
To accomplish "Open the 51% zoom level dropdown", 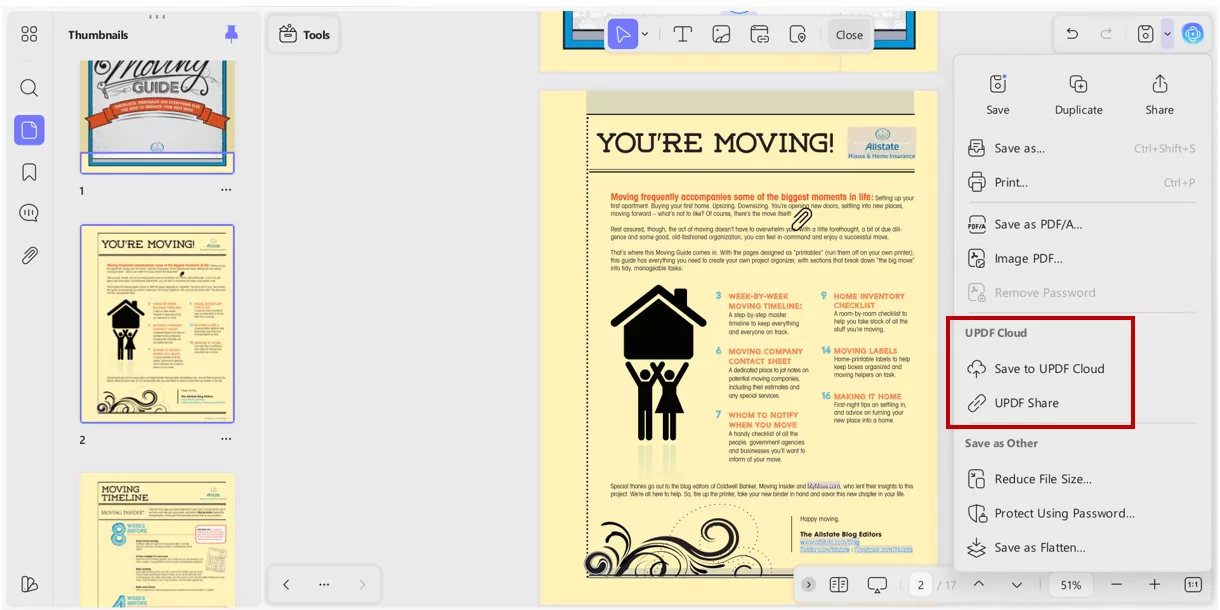I will click(1070, 584).
